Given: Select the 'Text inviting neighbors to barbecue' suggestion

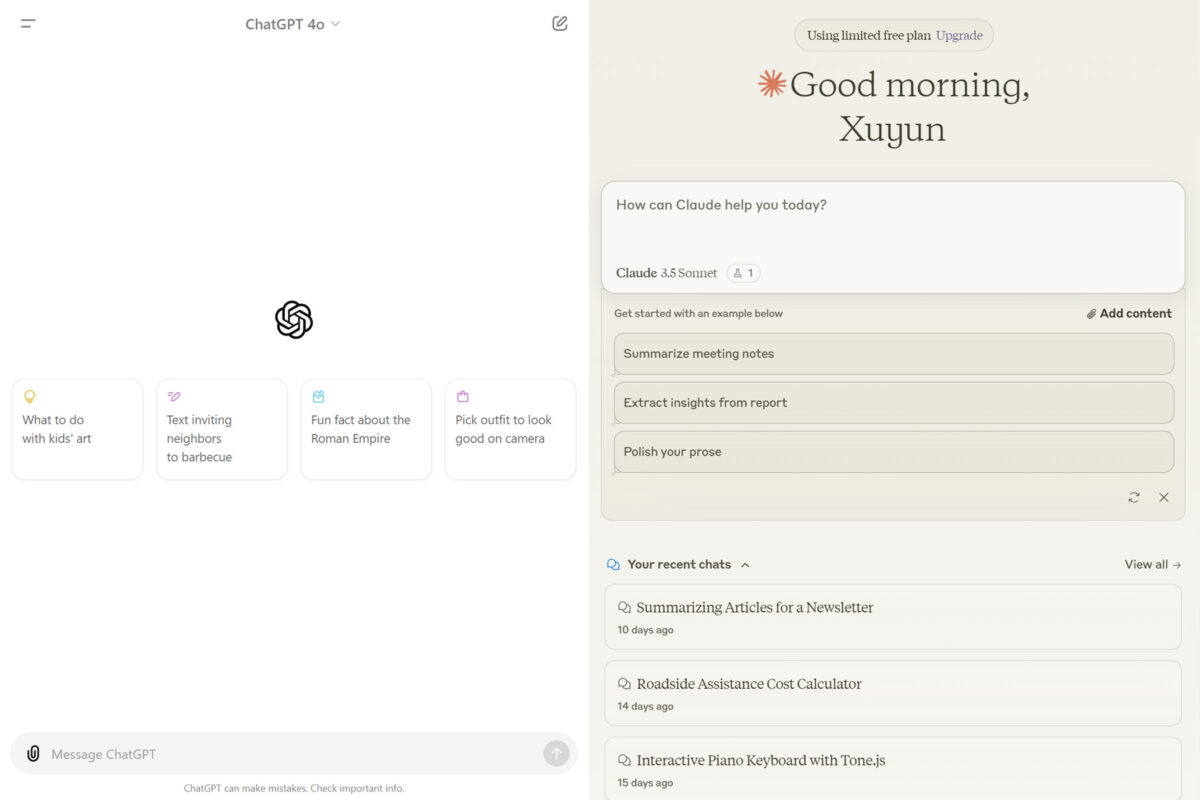Looking at the screenshot, I should coord(222,429).
